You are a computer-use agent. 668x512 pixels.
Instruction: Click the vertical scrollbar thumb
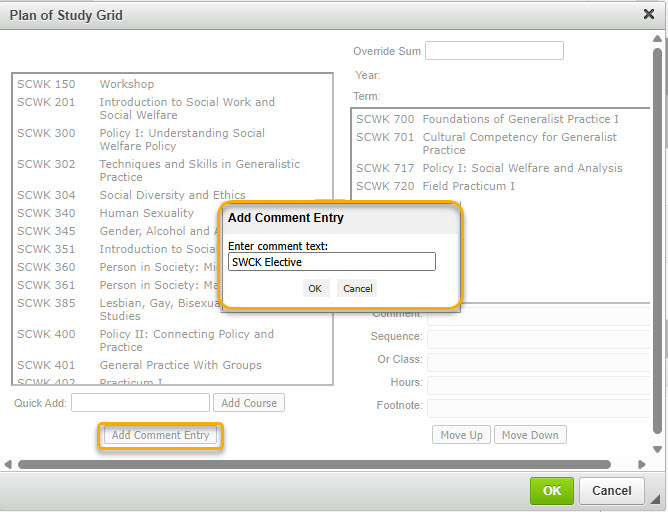pyautogui.click(x=657, y=241)
